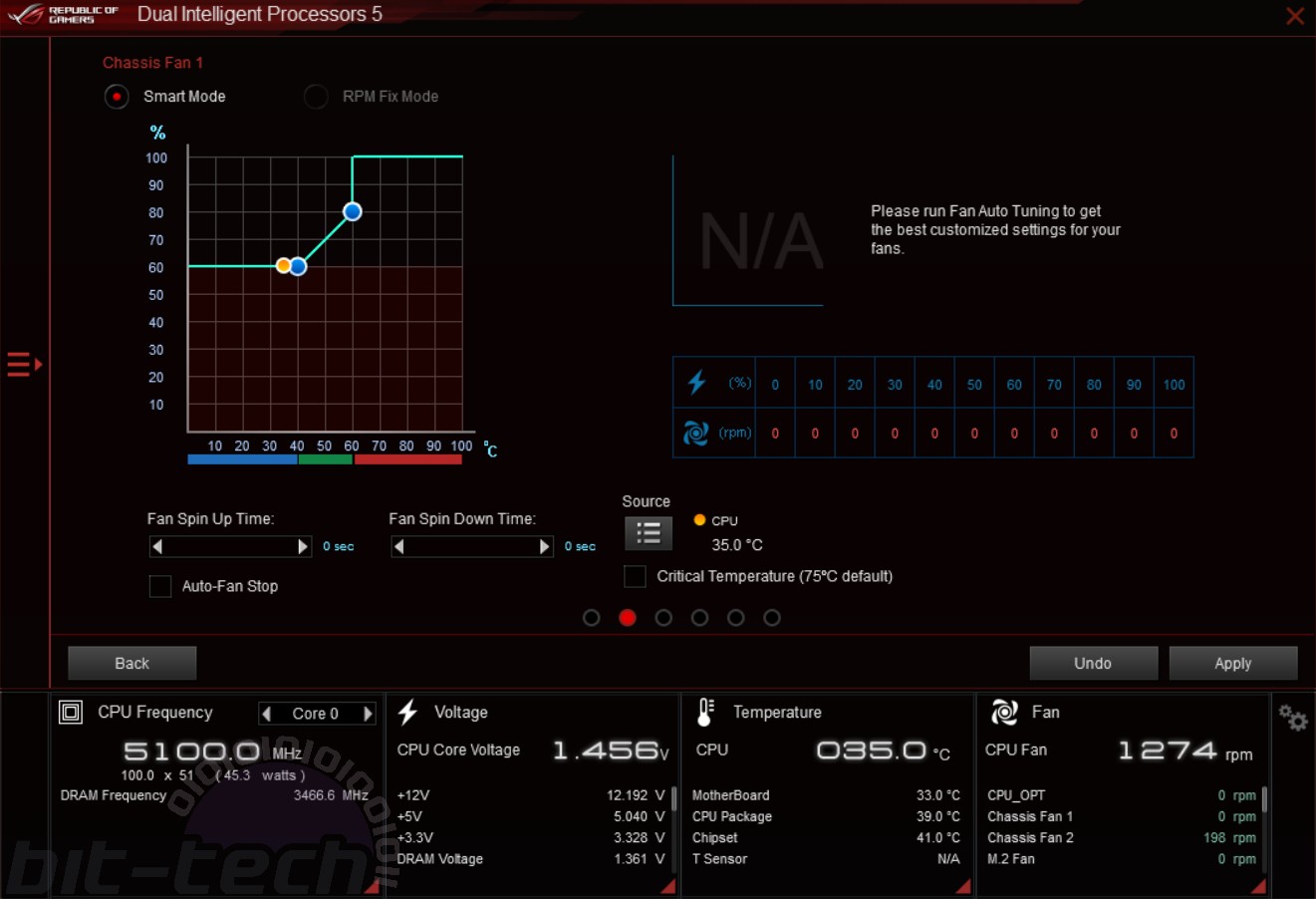Select the upper blue fan curve point at 80%
The width and height of the screenshot is (1316, 899).
coord(352,211)
